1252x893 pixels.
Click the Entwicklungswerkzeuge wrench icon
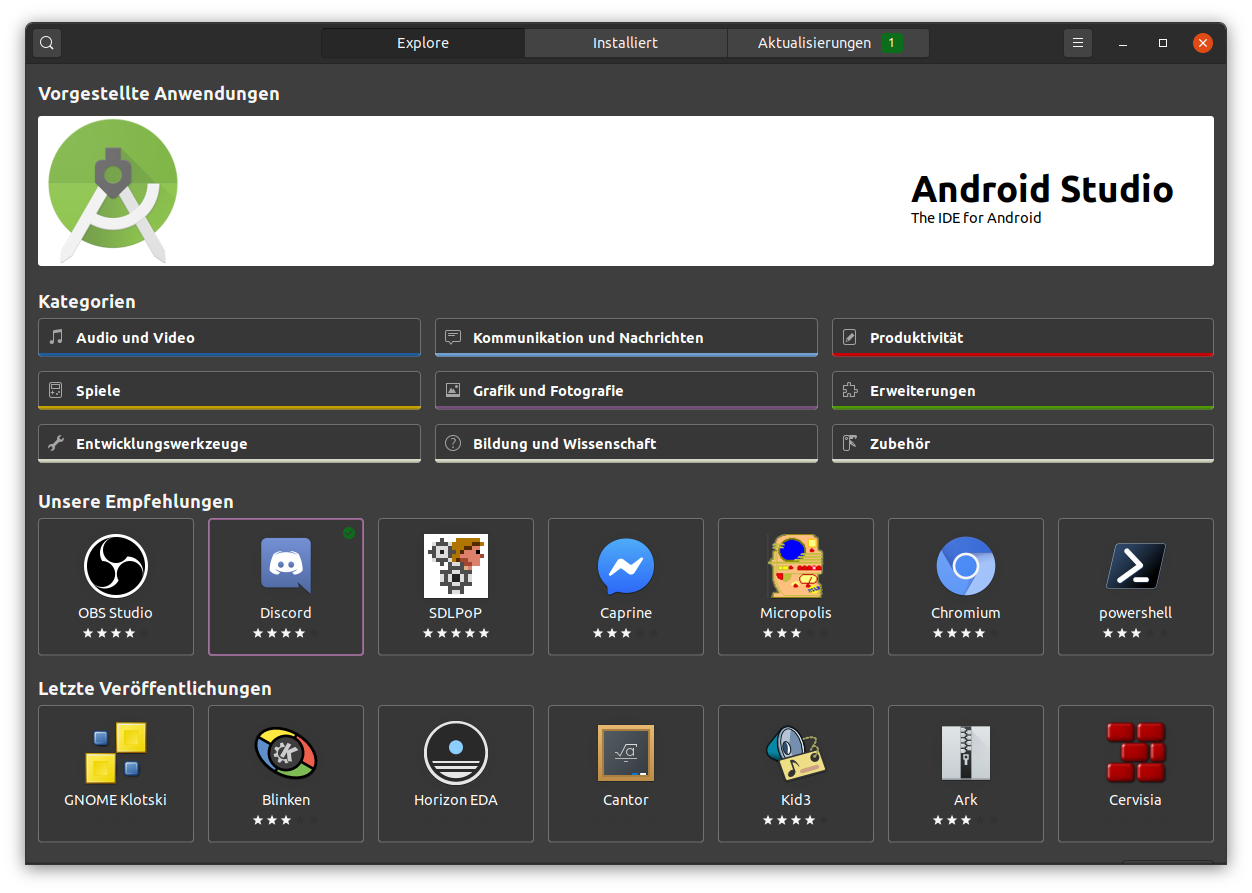tap(56, 443)
